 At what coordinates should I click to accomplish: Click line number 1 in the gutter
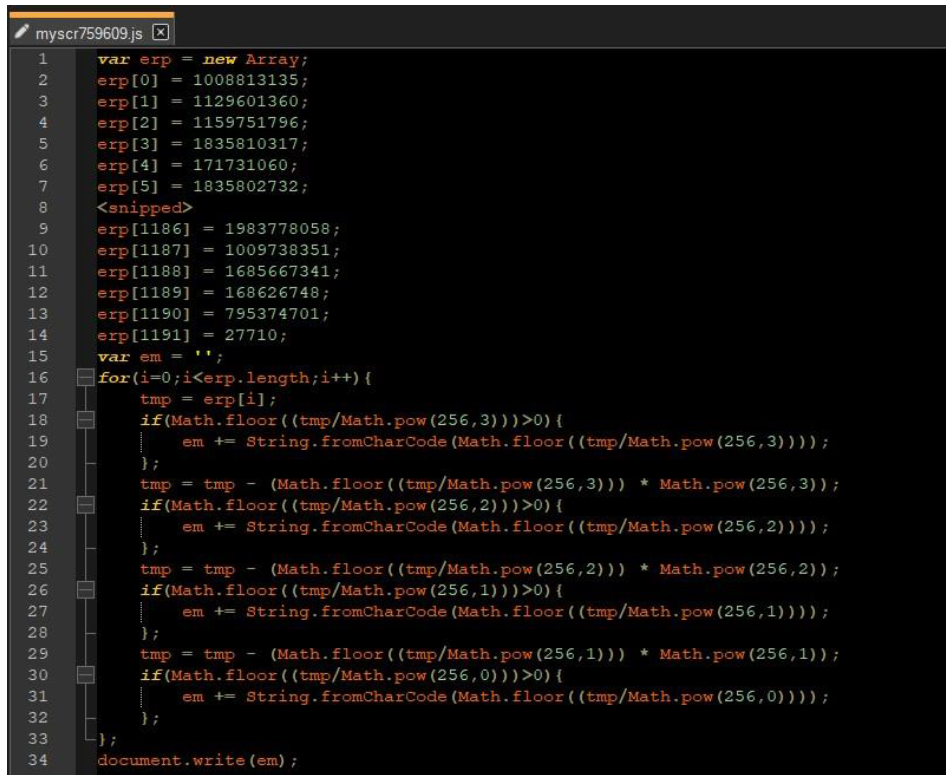click(43, 59)
